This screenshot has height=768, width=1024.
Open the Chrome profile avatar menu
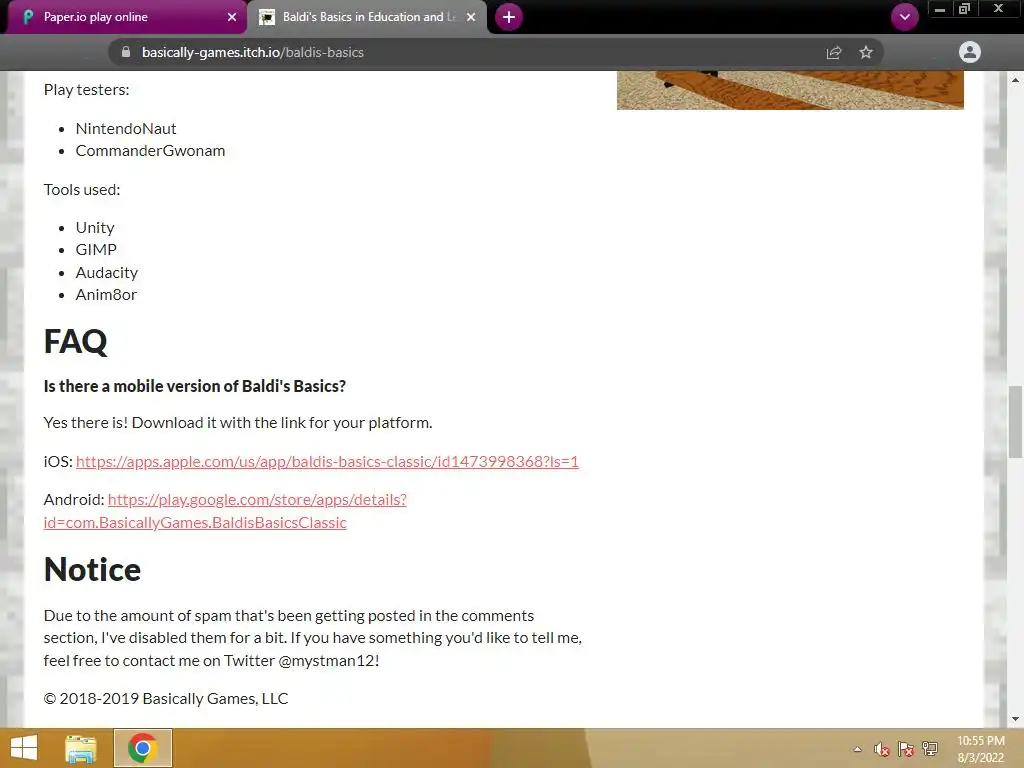[970, 52]
